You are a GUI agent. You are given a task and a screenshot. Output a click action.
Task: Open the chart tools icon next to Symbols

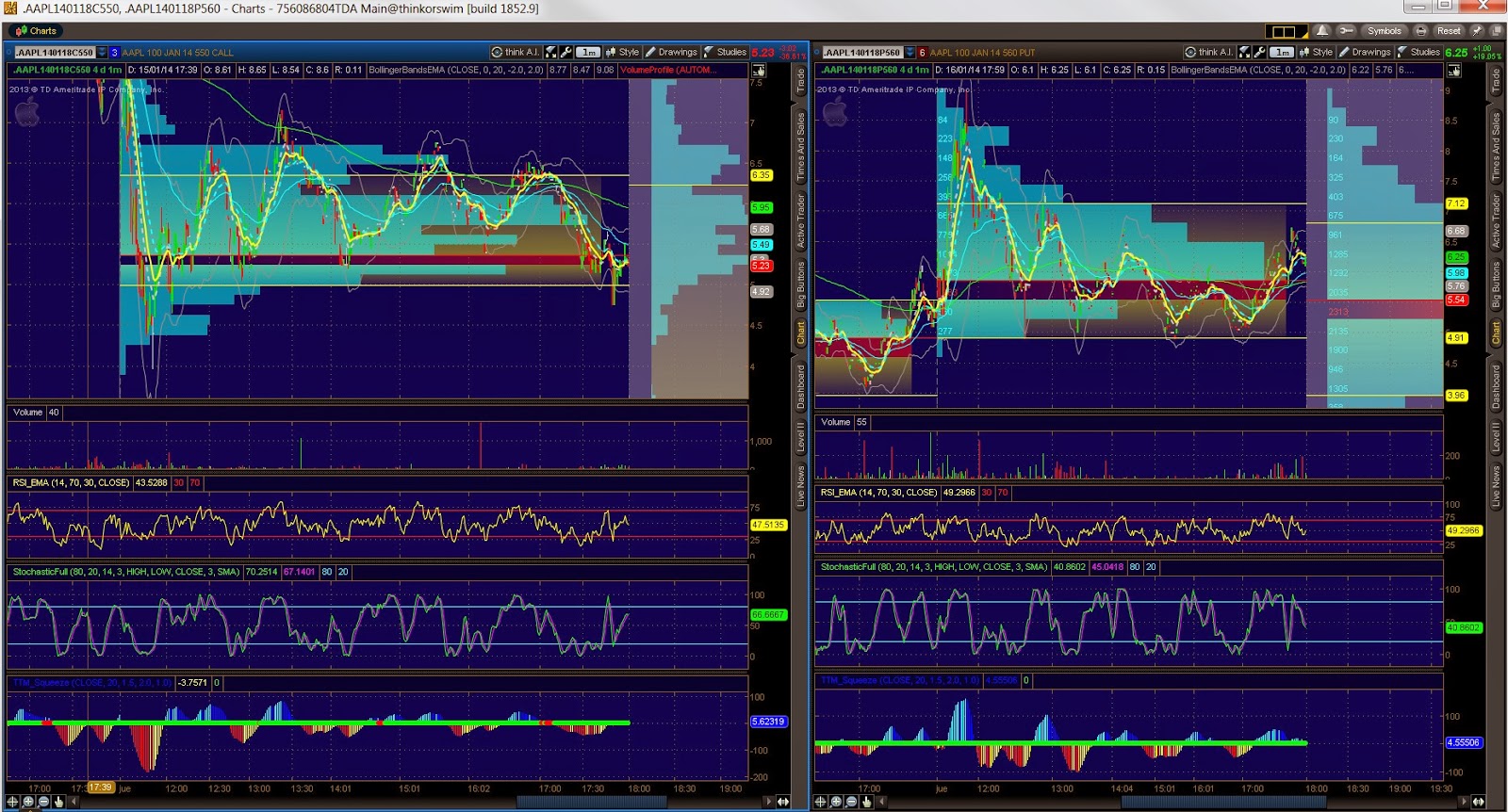coord(1346,31)
